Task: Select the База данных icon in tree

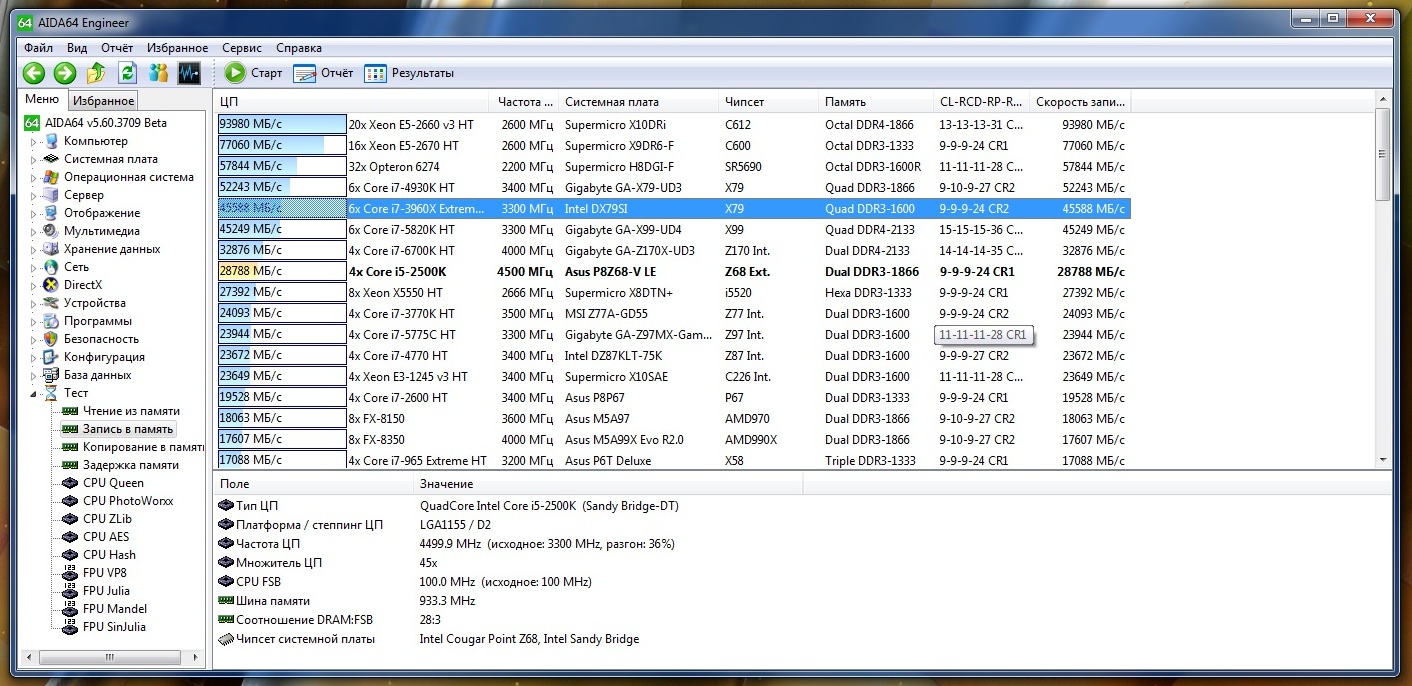Action: click(51, 375)
